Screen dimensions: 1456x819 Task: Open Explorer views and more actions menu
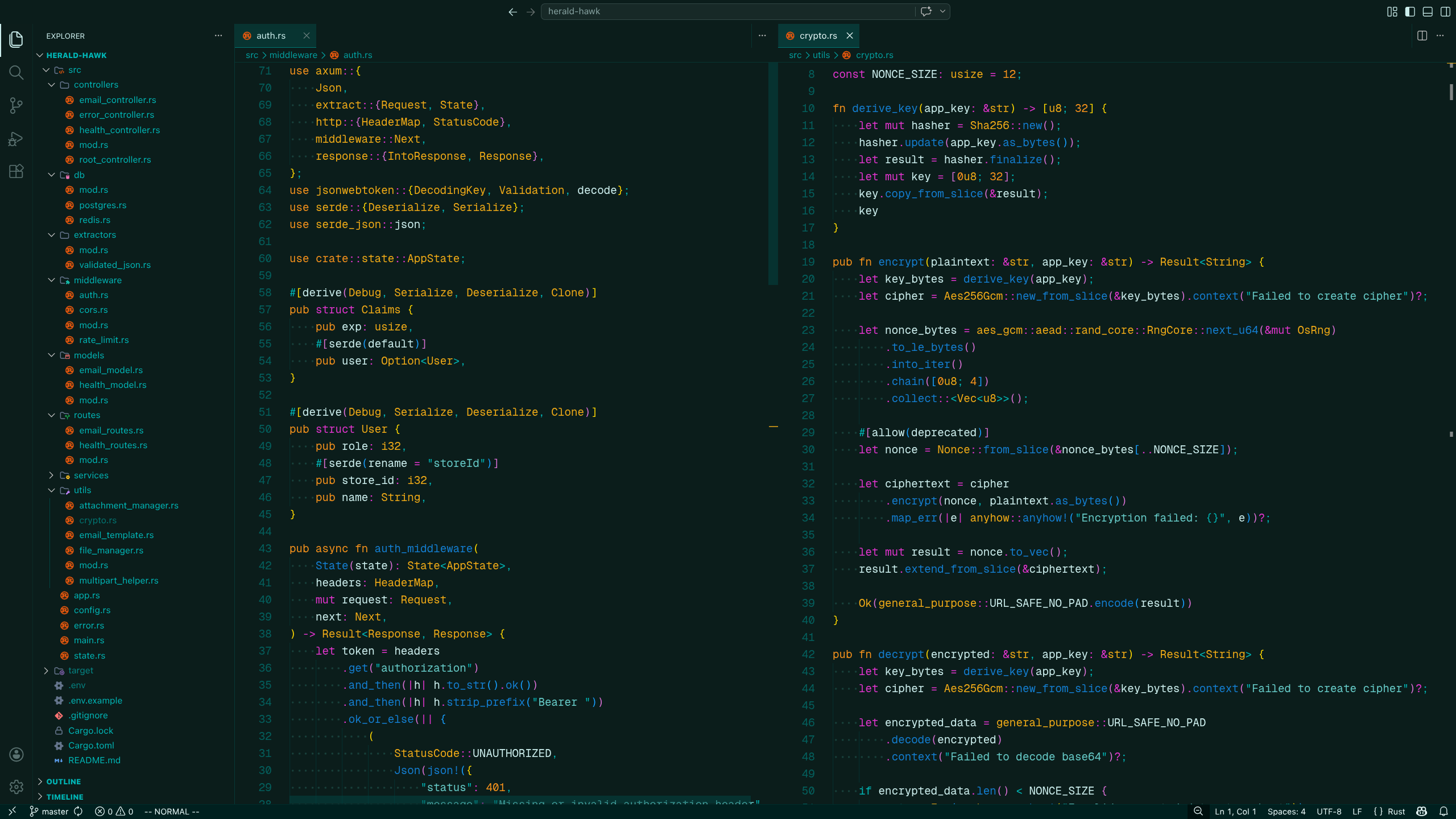point(218,36)
